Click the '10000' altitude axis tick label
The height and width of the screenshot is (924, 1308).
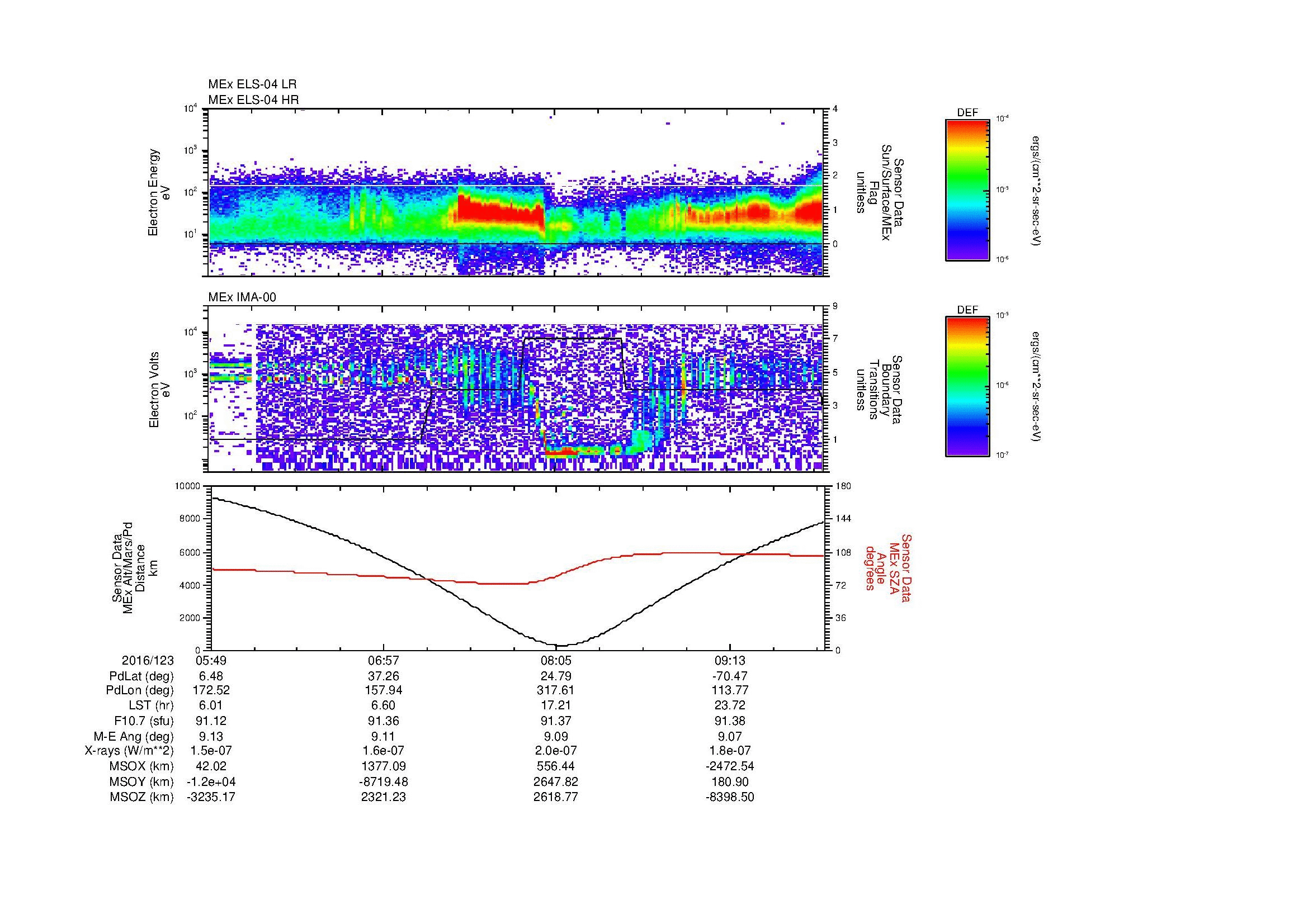[187, 486]
